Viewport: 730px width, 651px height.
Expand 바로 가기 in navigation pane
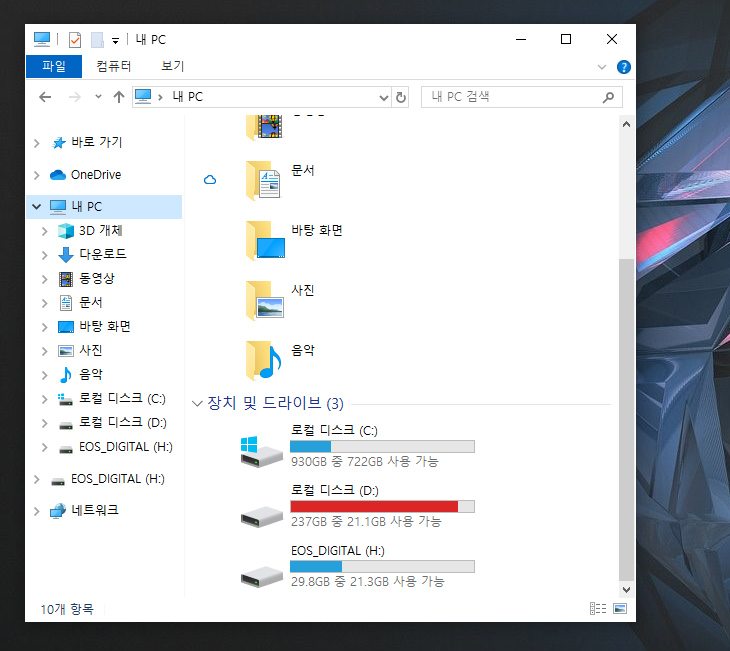(x=36, y=143)
